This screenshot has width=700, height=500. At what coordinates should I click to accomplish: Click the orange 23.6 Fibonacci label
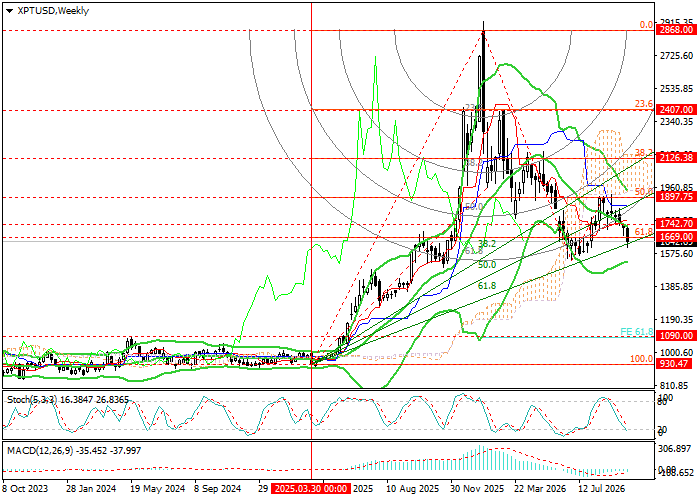(644, 104)
